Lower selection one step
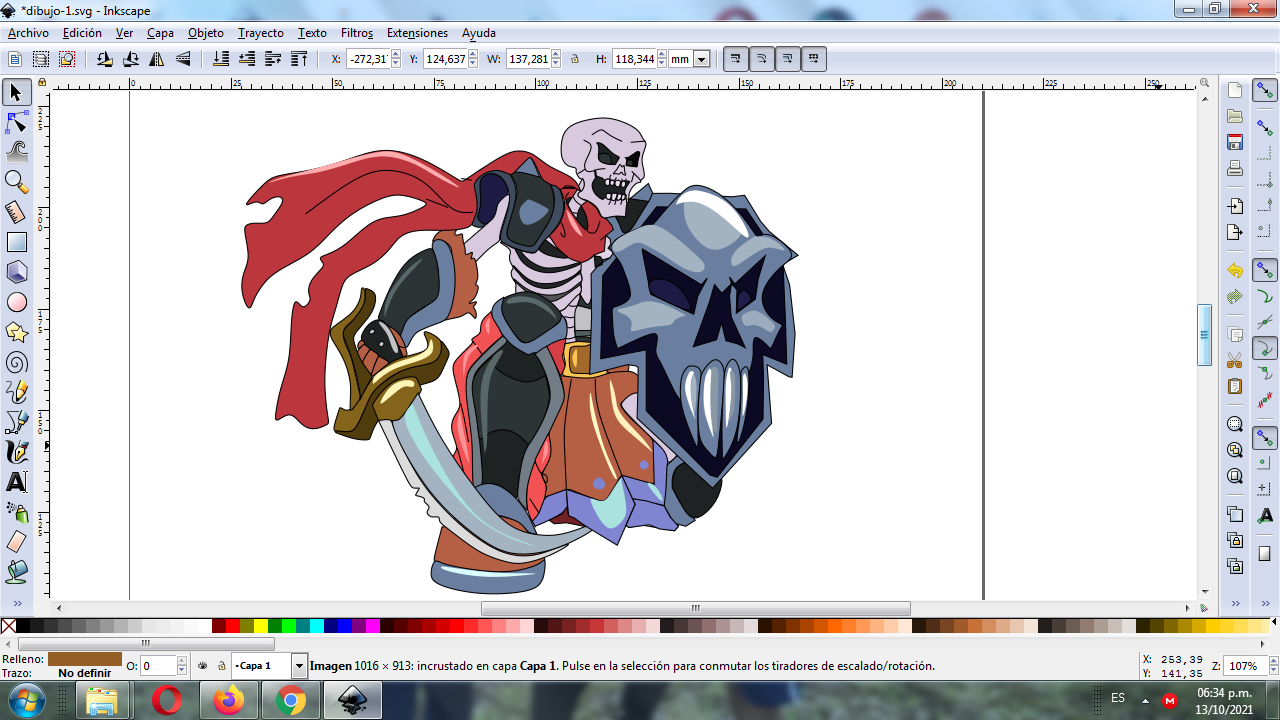This screenshot has width=1280, height=720. pos(247,59)
